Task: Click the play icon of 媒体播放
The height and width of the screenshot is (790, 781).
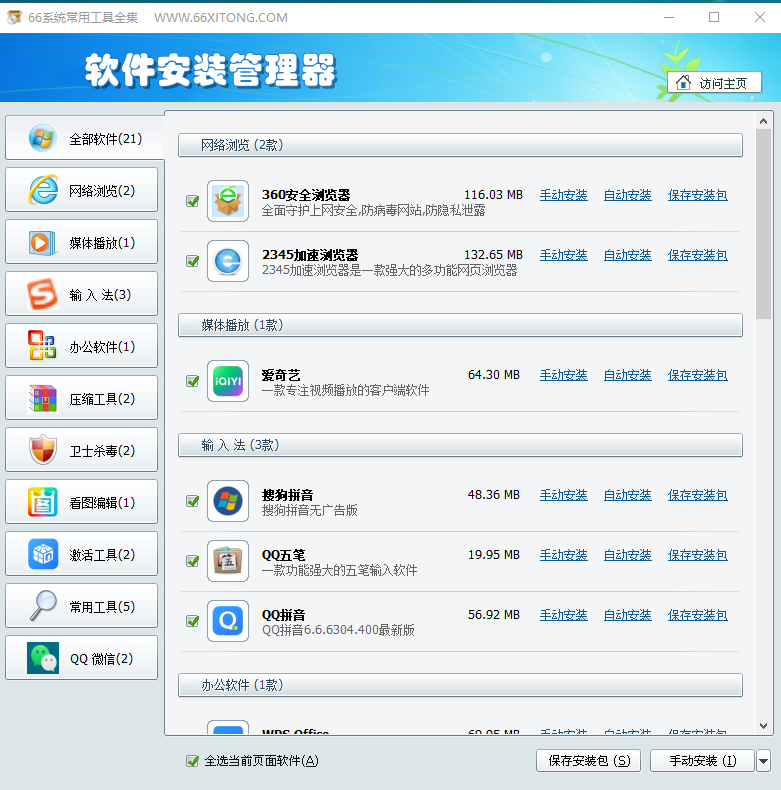Action: pyautogui.click(x=42, y=242)
